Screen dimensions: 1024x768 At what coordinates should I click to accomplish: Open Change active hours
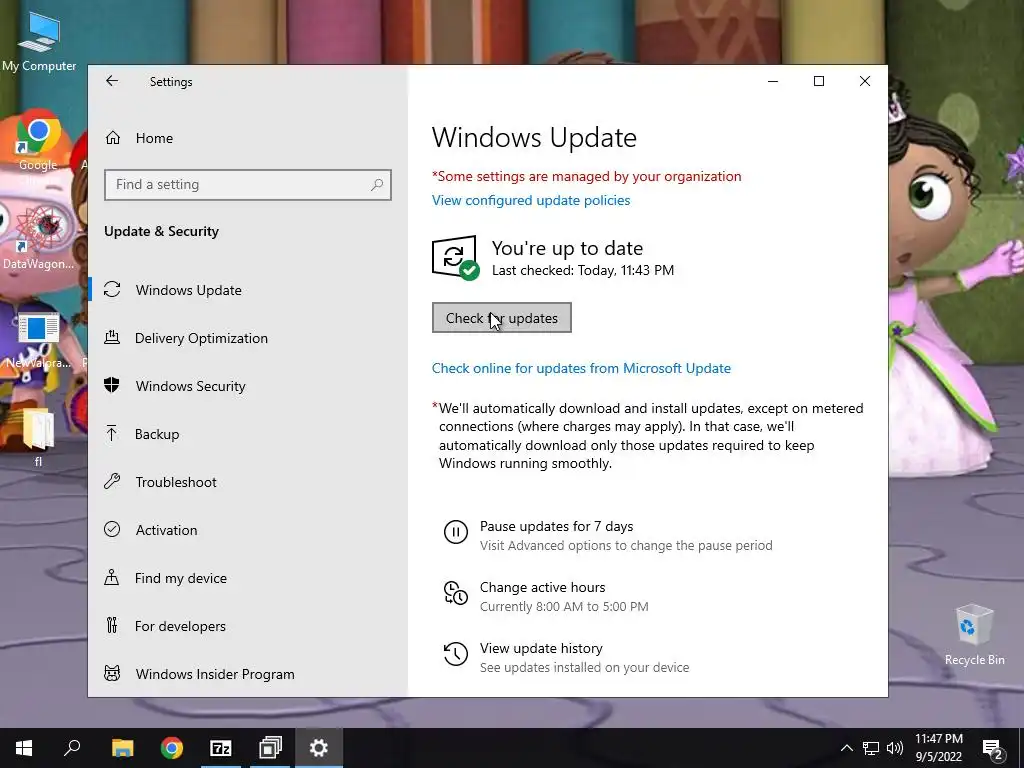pyautogui.click(x=543, y=587)
